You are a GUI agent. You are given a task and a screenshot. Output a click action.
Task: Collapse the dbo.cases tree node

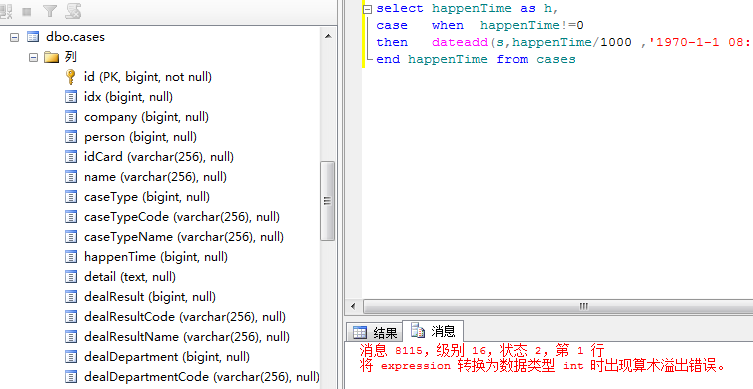point(14,37)
